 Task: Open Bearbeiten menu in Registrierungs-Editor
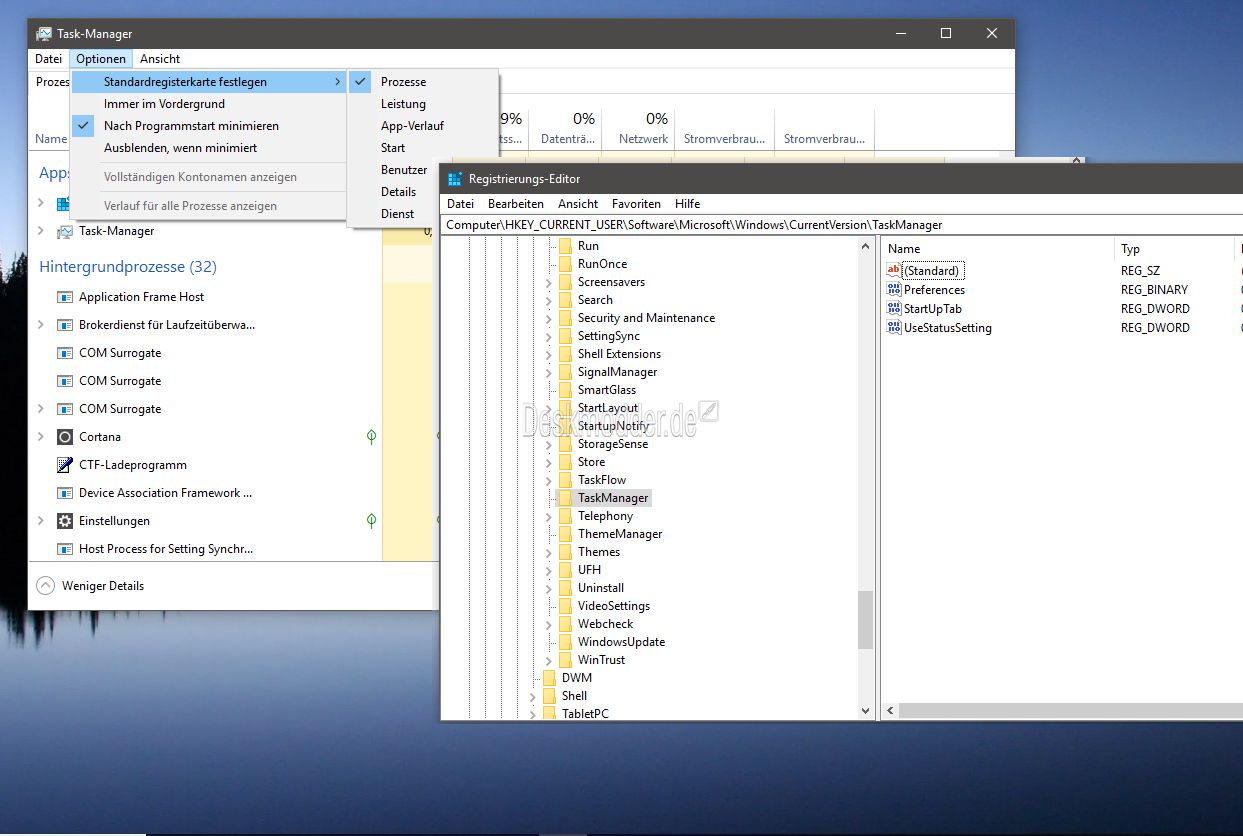(516, 204)
